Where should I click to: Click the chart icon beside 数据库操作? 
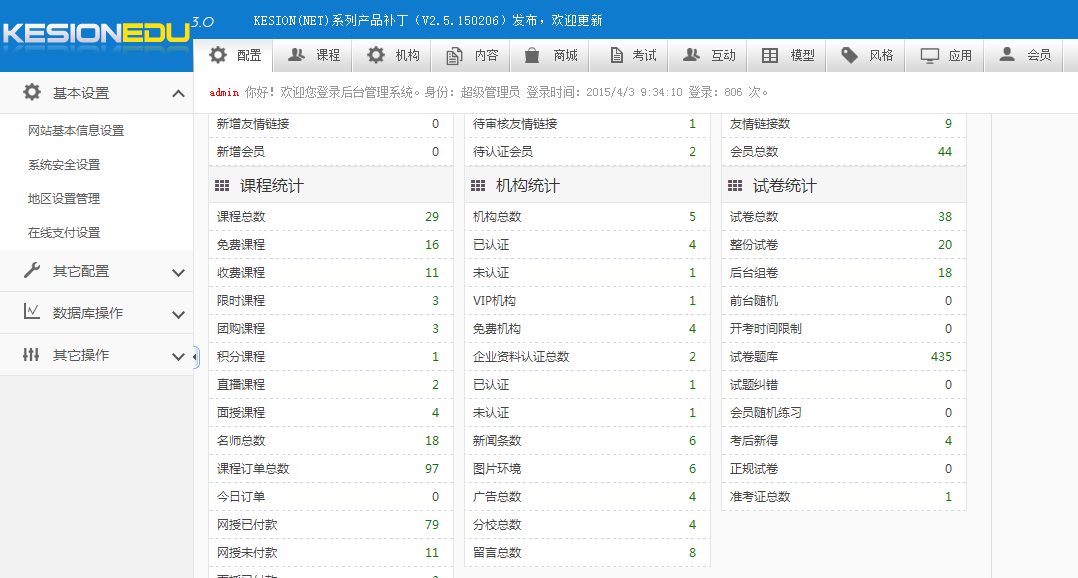tap(32, 313)
